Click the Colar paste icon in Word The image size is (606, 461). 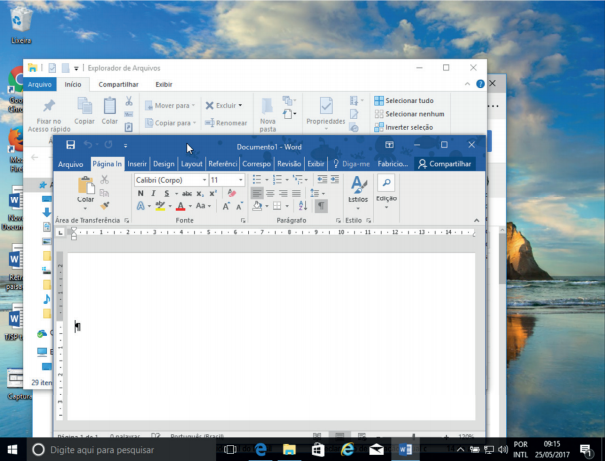coord(86,186)
